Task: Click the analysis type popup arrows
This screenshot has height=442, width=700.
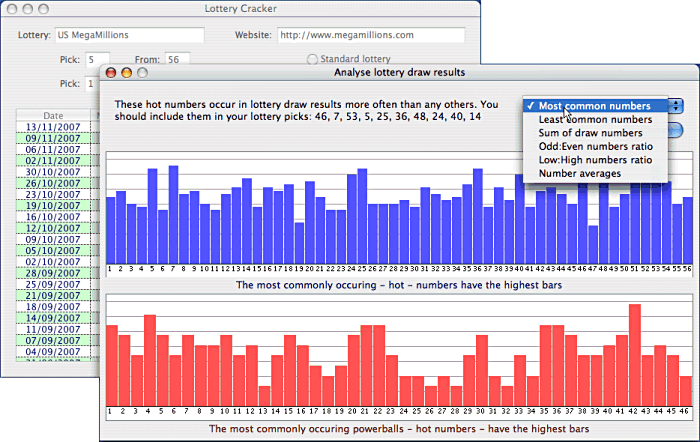Action: [x=677, y=106]
